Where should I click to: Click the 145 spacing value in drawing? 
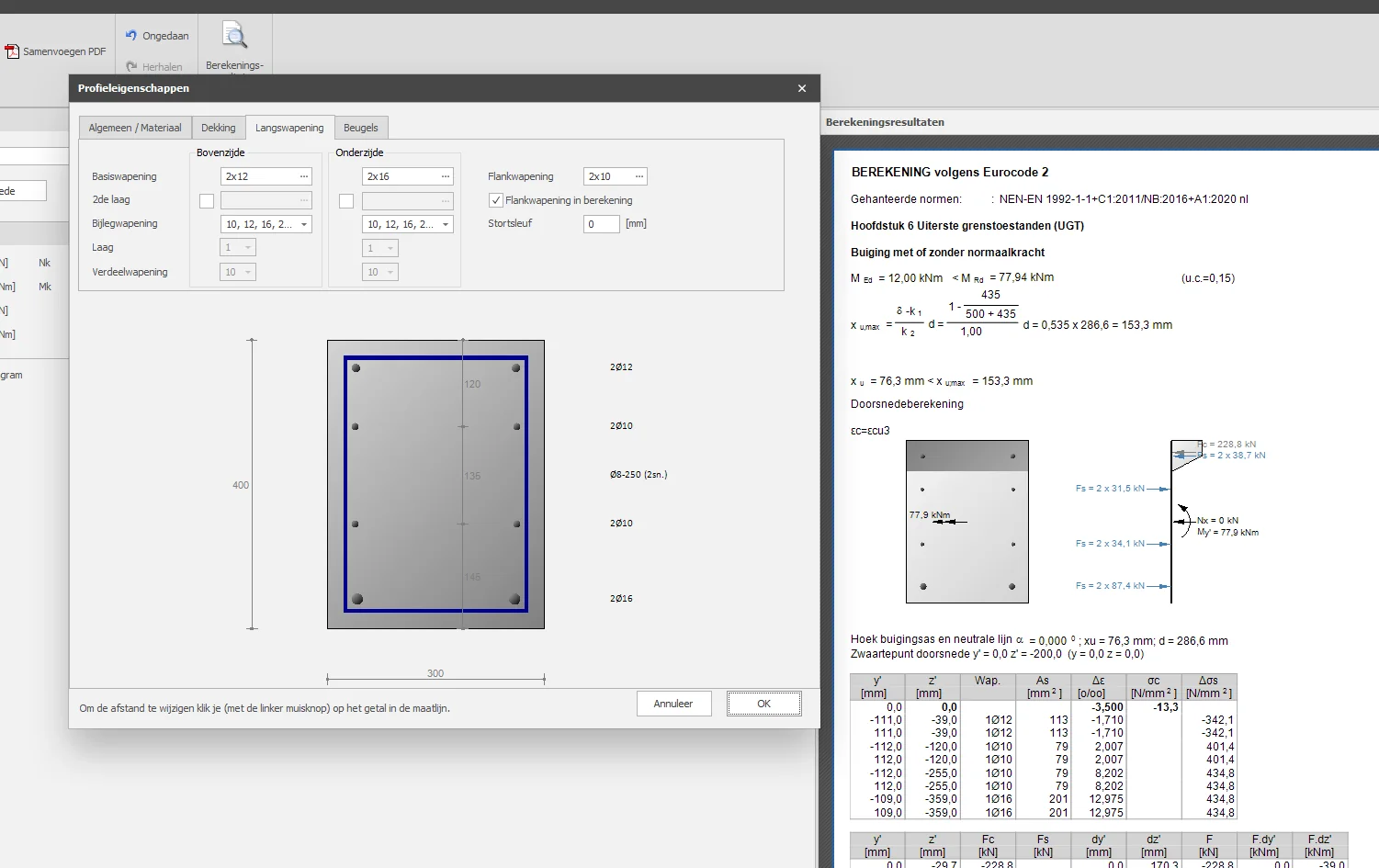(x=472, y=577)
